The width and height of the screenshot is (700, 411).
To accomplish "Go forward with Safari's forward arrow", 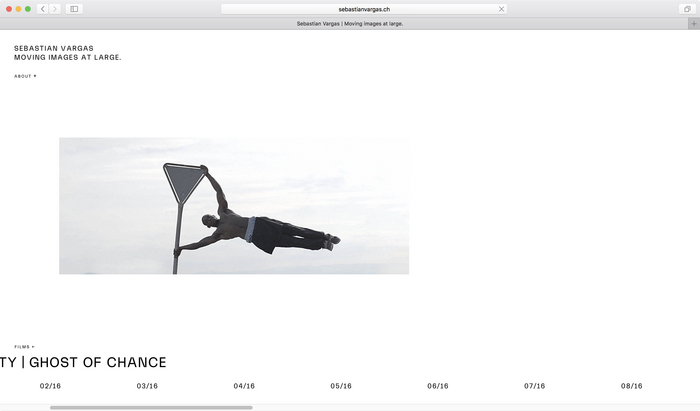I will tap(55, 9).
